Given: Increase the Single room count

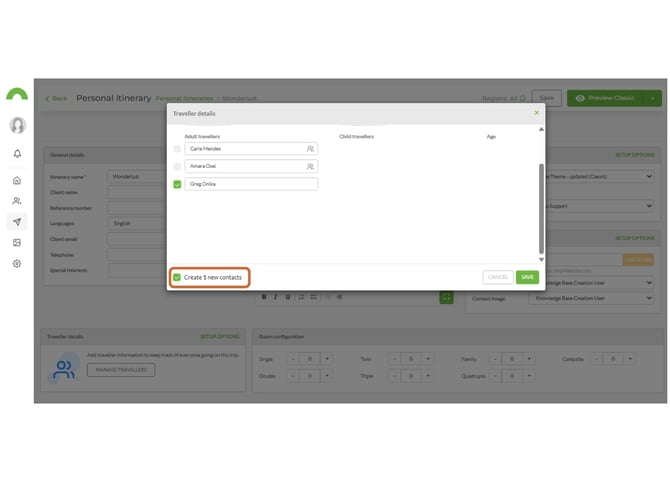Looking at the screenshot, I should (327, 359).
